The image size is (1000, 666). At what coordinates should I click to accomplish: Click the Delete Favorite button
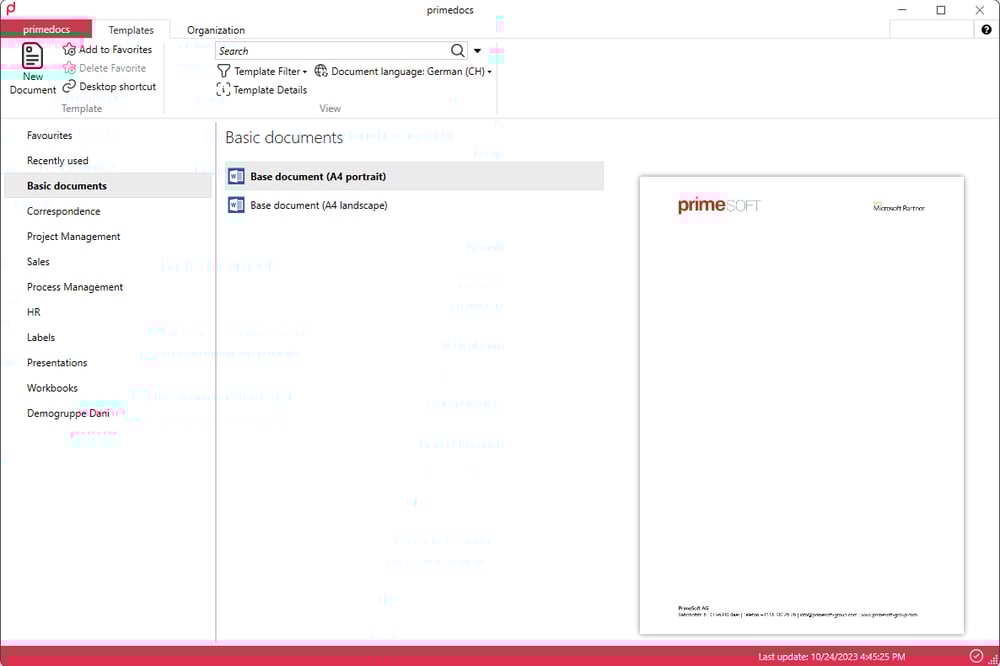105,68
